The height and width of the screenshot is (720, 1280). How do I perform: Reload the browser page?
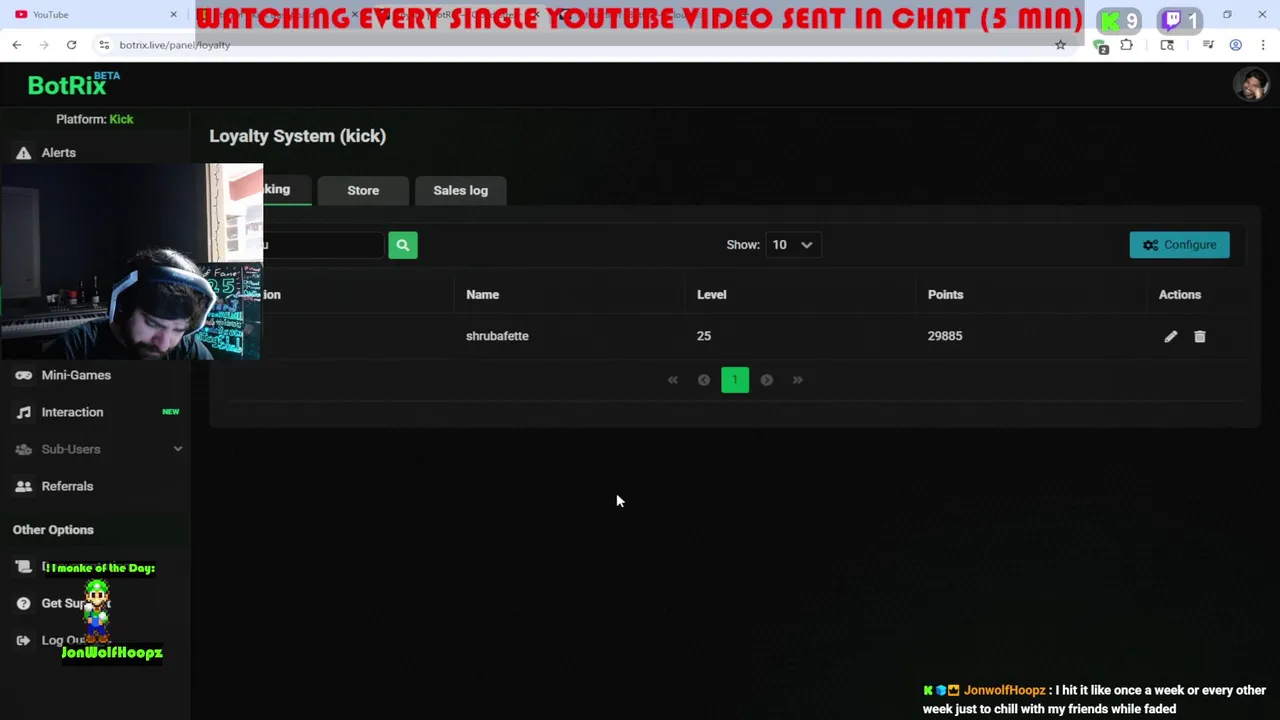[x=71, y=45]
